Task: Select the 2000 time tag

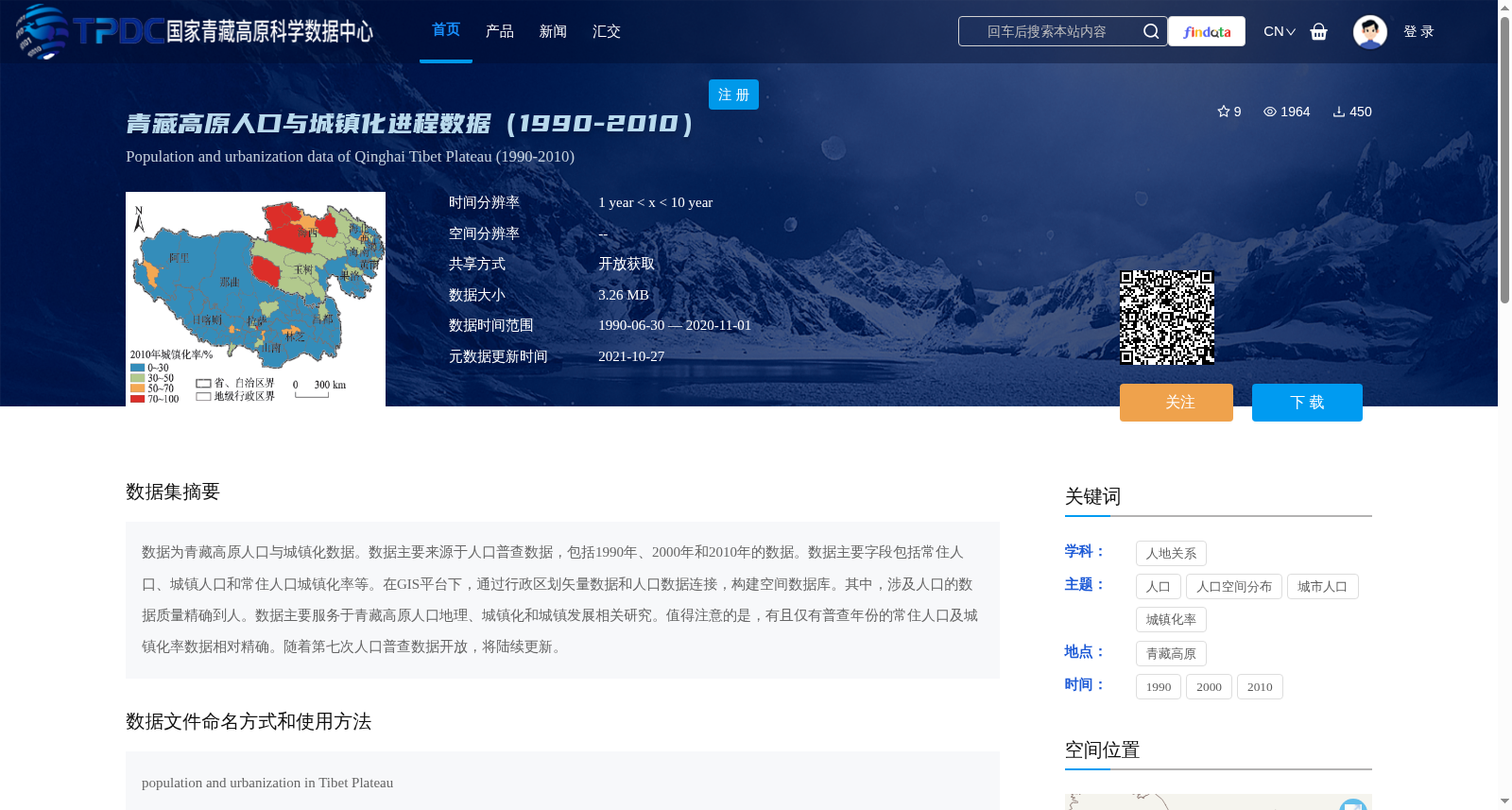Action: point(1209,687)
